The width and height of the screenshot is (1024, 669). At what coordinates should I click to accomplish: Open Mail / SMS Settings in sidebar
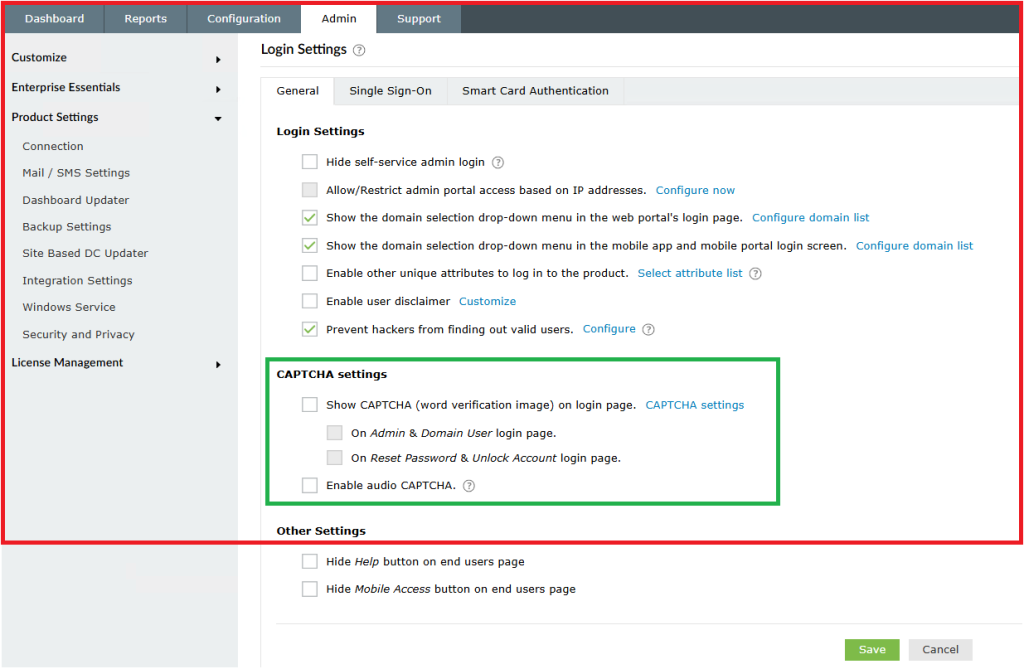(76, 173)
